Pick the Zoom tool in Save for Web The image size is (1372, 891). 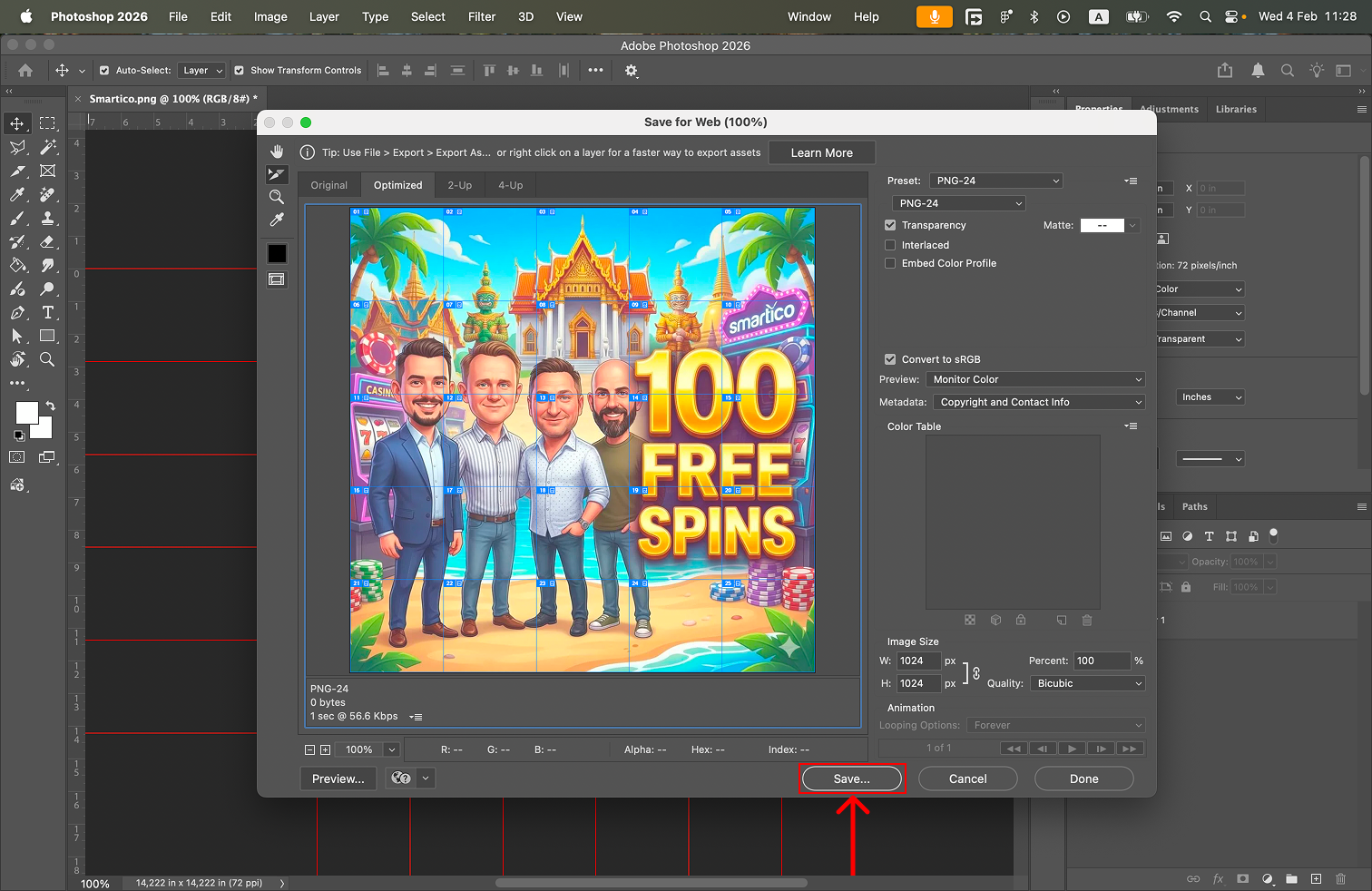pyautogui.click(x=277, y=197)
